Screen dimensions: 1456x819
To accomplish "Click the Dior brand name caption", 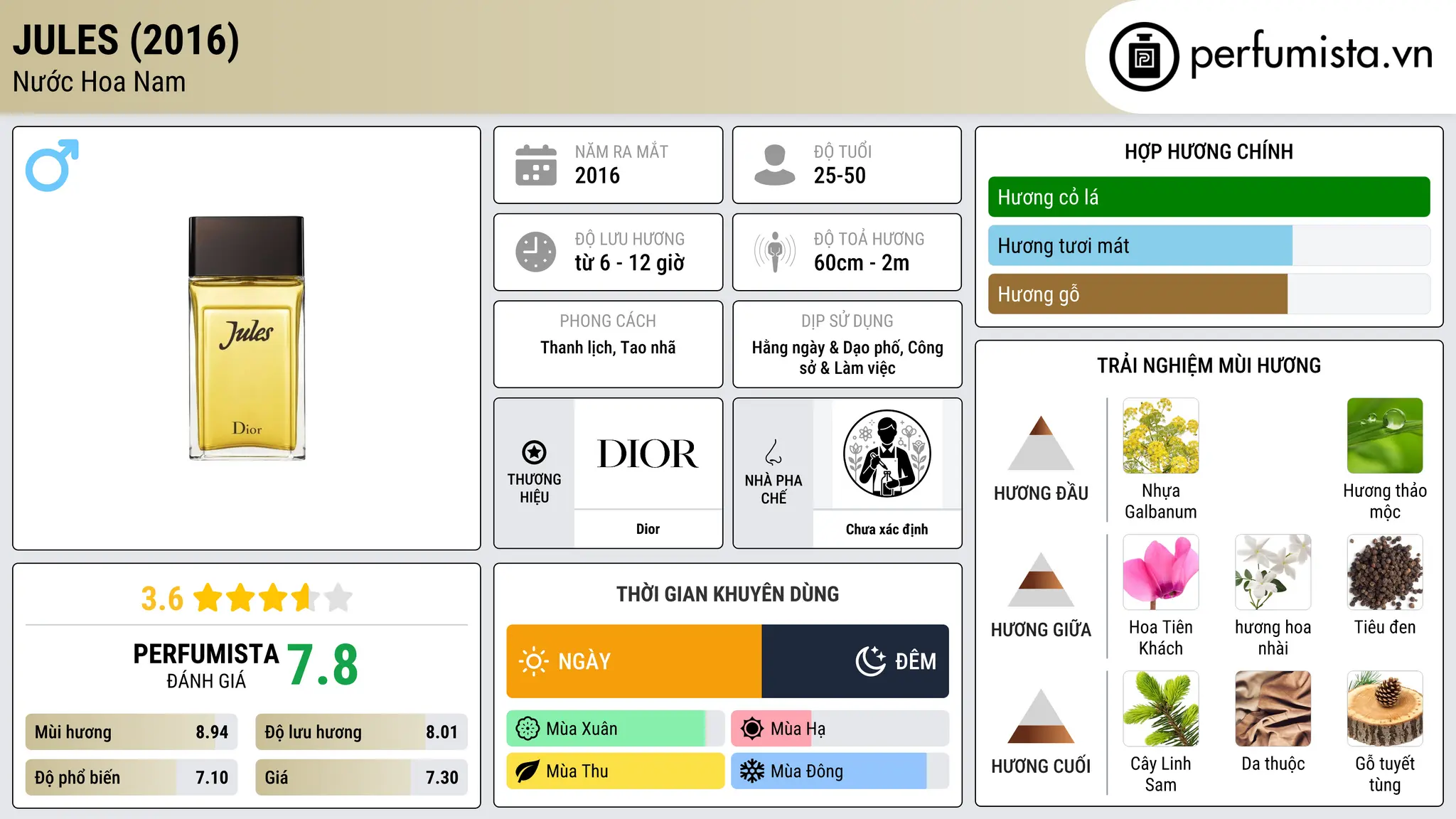I will coord(648,529).
